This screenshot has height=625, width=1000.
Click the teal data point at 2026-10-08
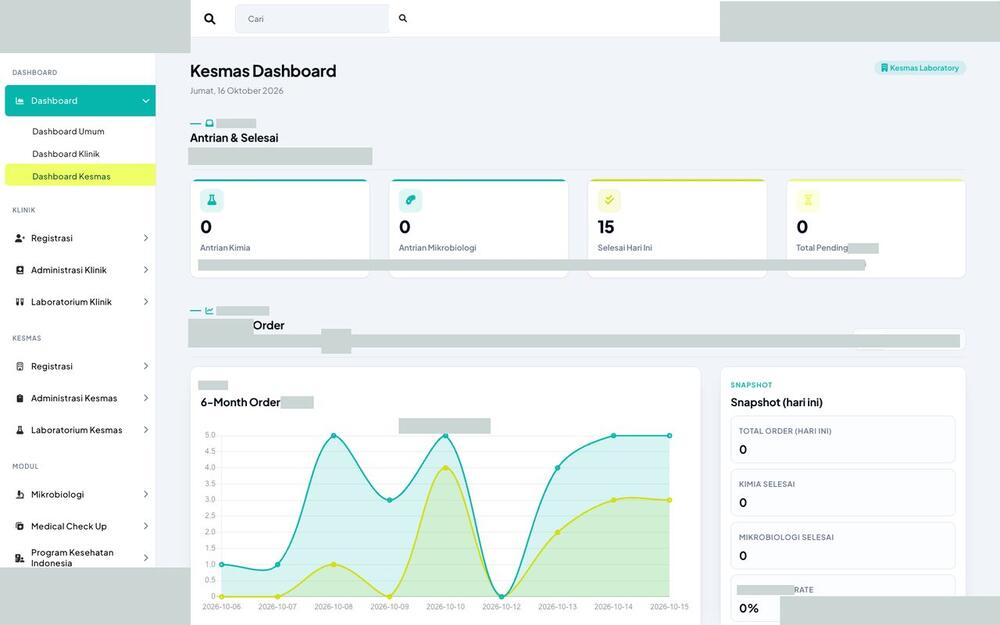[x=334, y=436]
